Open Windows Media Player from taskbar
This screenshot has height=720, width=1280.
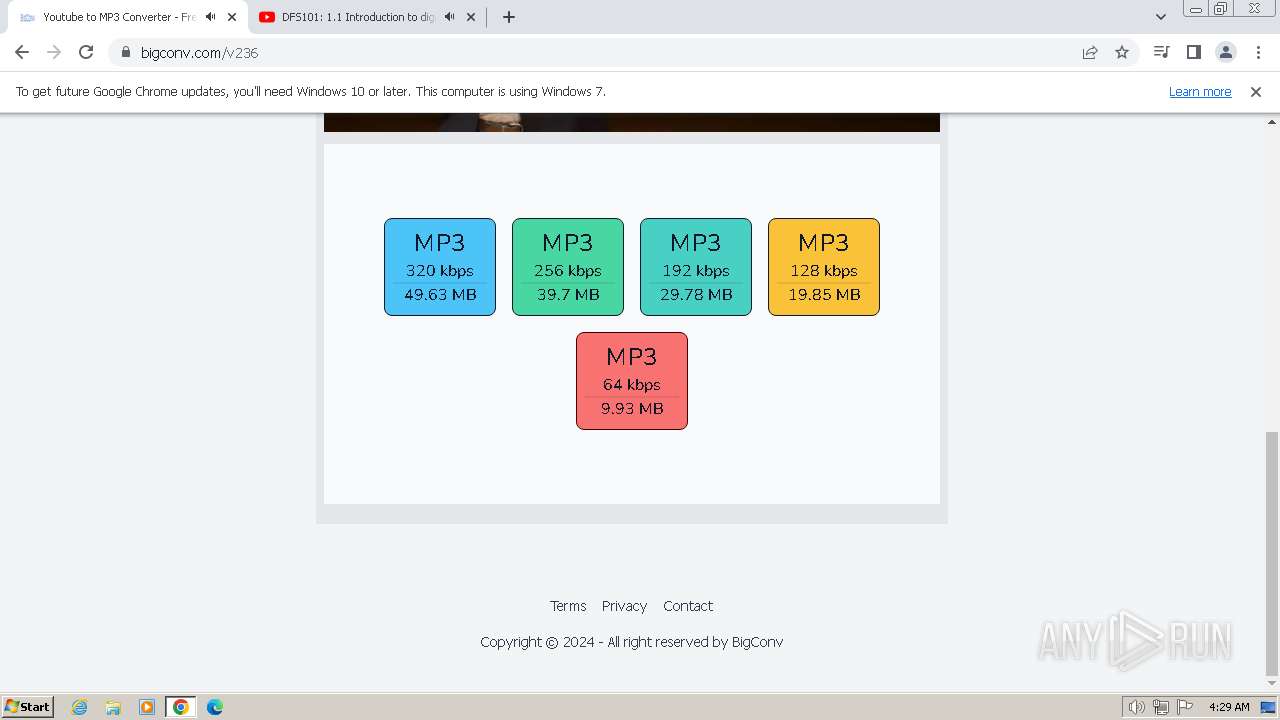147,707
